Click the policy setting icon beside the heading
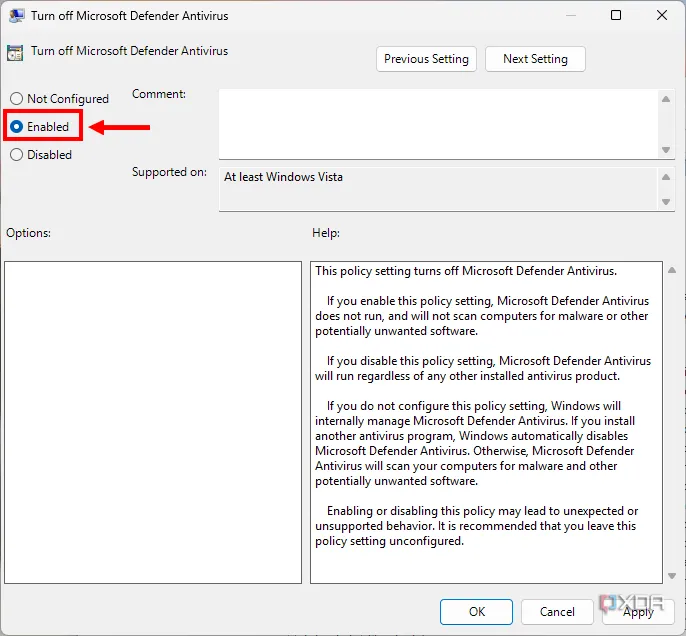 (x=15, y=53)
